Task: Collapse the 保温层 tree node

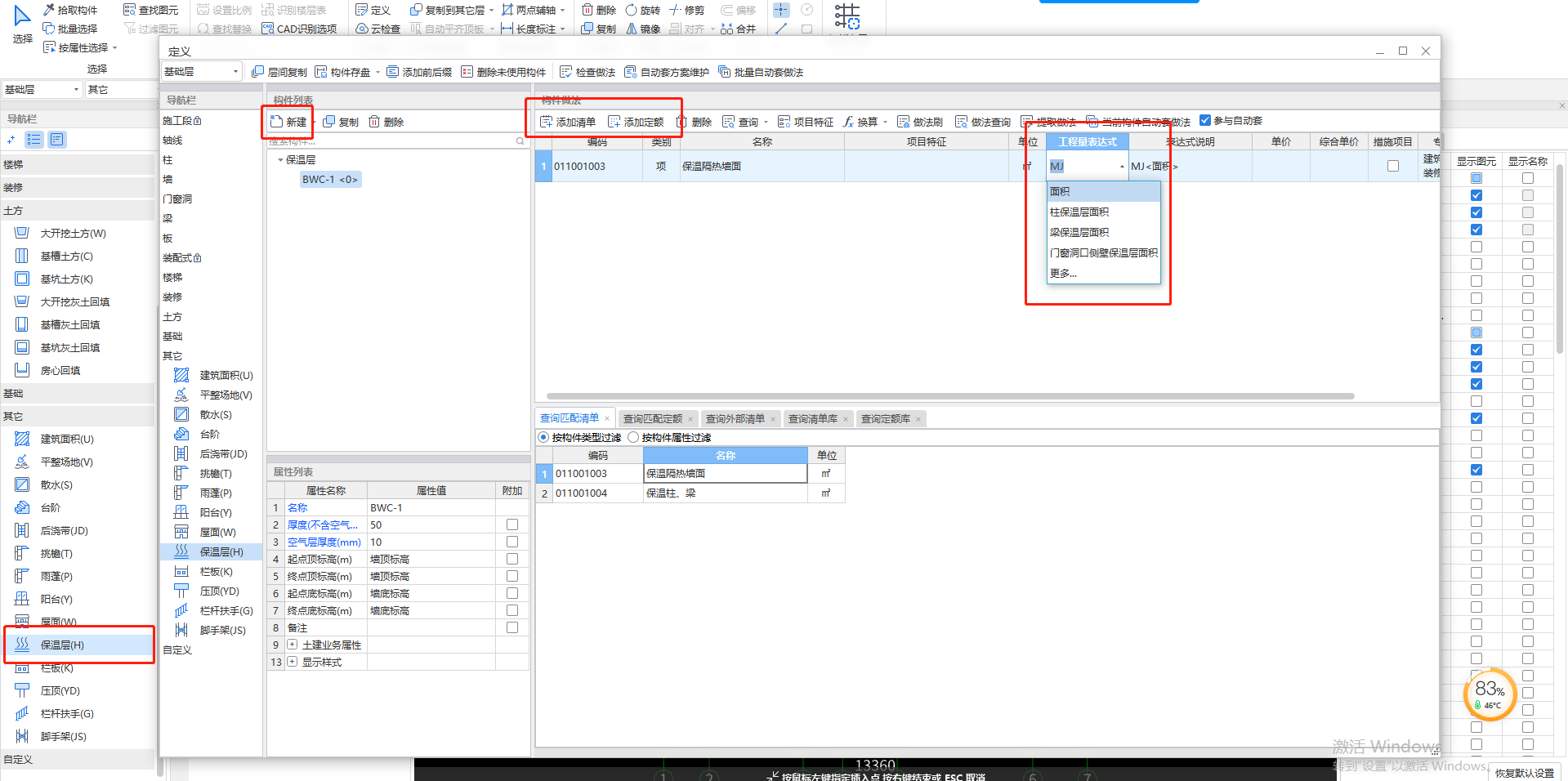Action: coord(281,160)
